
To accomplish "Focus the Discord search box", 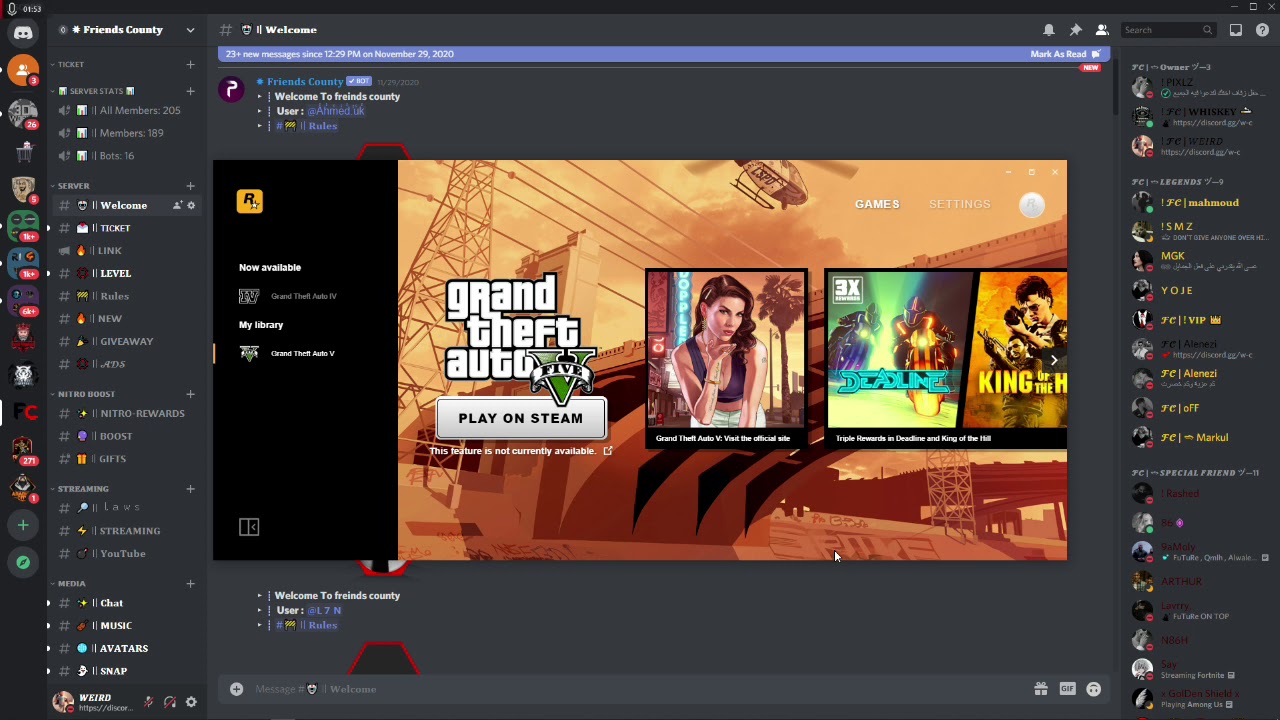I will [1167, 30].
